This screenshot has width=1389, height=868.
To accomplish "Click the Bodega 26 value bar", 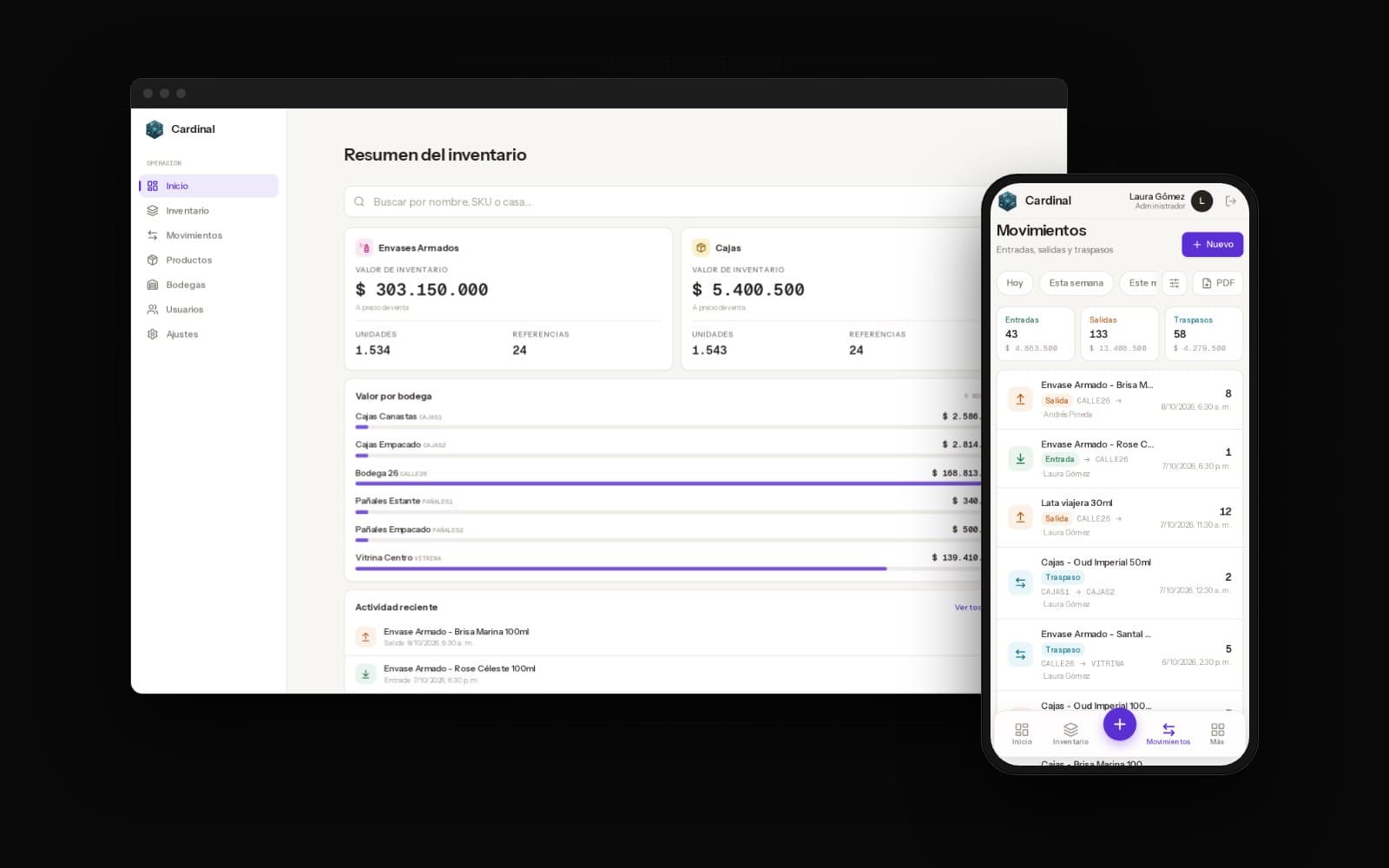I will pyautogui.click(x=668, y=483).
